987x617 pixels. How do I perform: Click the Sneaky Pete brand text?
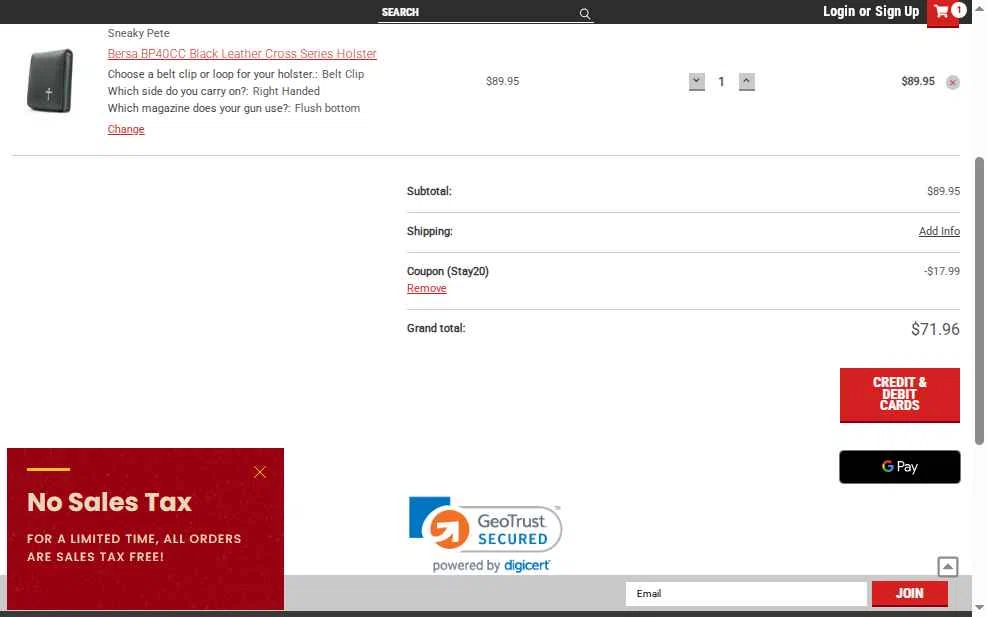pyautogui.click(x=138, y=33)
